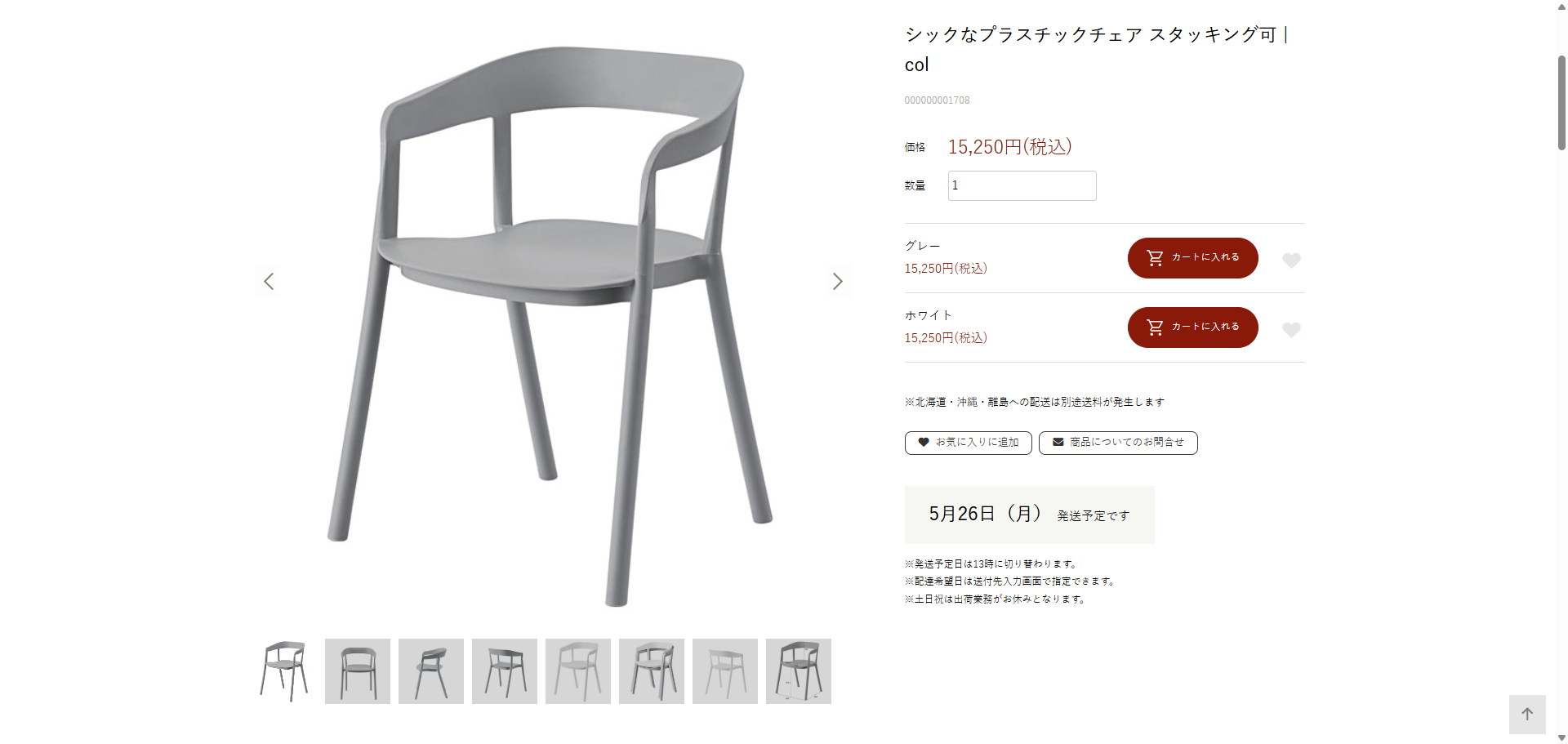Click the 数量 quantity input field

1022,185
